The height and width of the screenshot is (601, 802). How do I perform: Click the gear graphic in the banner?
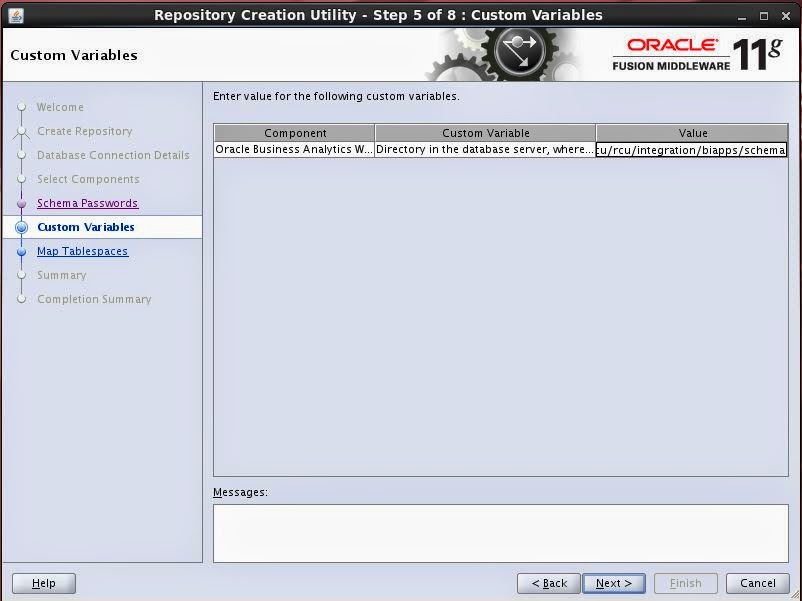tap(510, 48)
